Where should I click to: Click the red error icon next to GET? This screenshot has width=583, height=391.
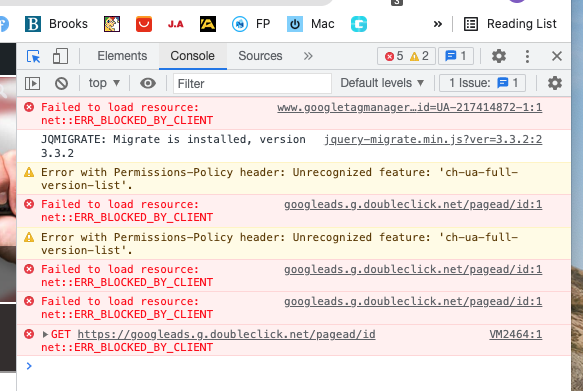[x=29, y=334]
